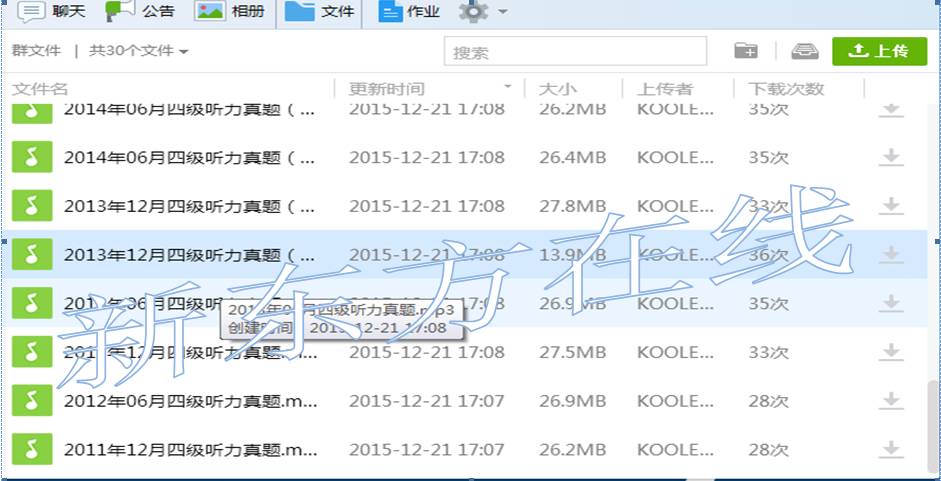The height and width of the screenshot is (481, 941).
Task: Download 2012年06月四级听力真题 via arrow icon
Action: [891, 401]
